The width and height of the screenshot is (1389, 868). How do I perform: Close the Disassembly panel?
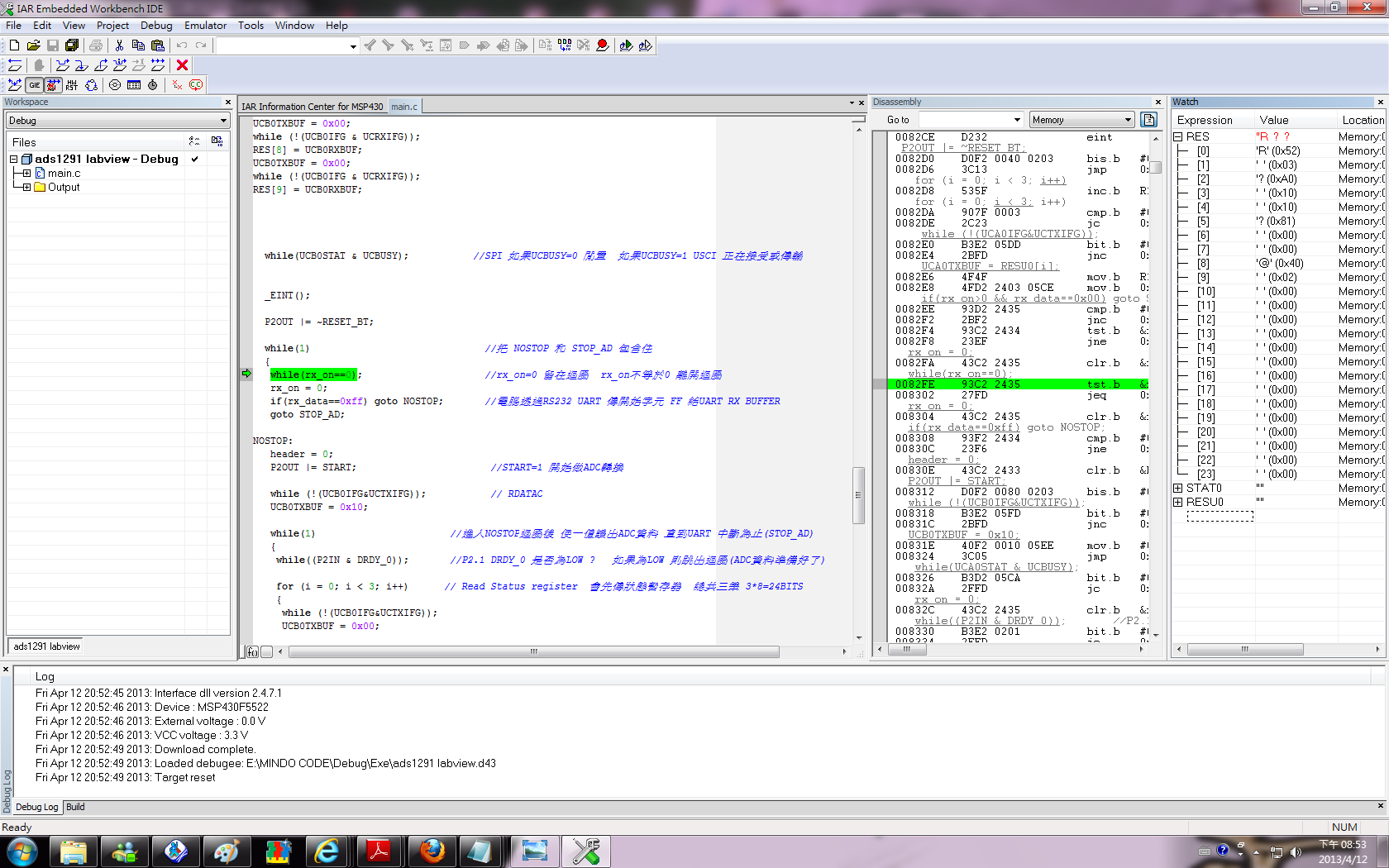coord(1157,103)
